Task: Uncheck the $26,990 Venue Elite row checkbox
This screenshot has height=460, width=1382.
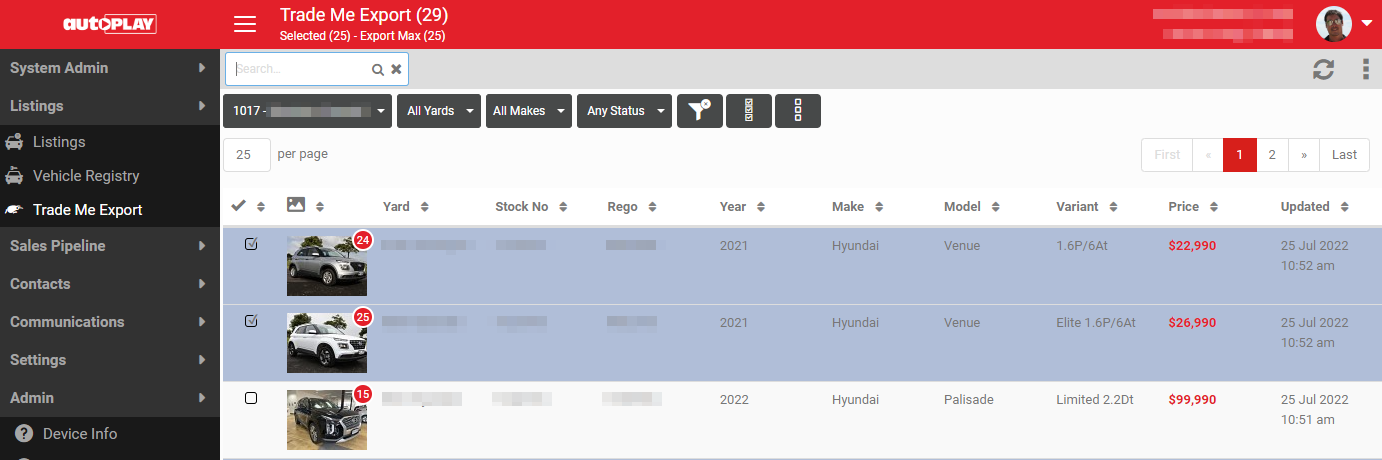Action: coord(251,321)
